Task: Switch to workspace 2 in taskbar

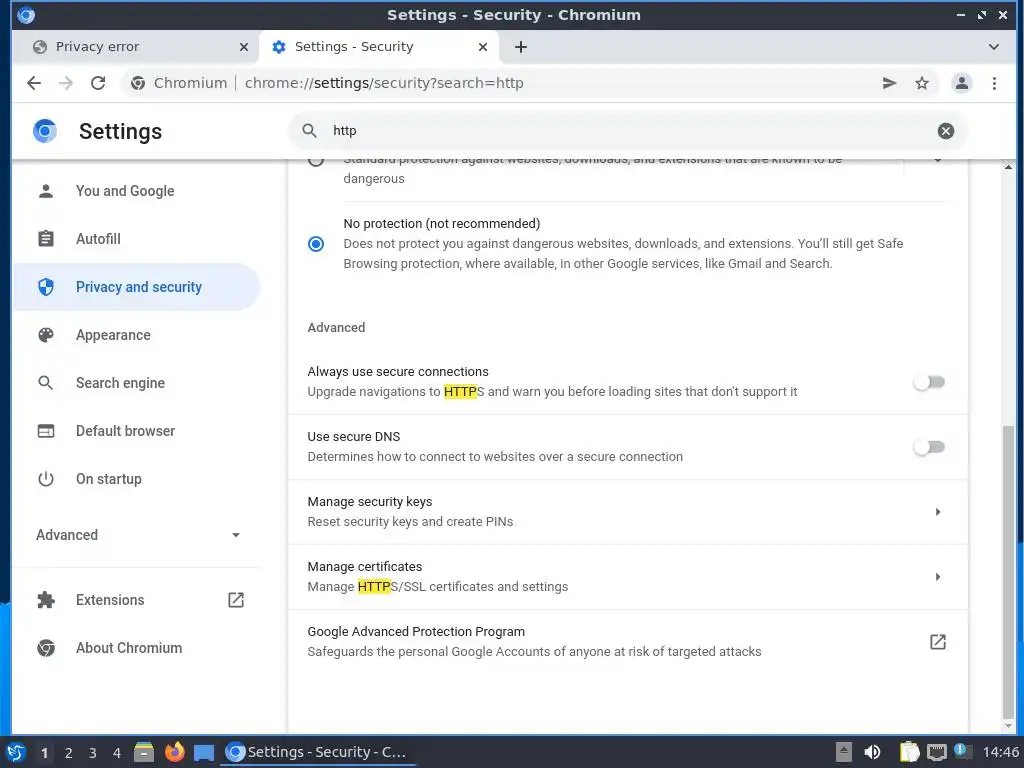Action: (69, 753)
